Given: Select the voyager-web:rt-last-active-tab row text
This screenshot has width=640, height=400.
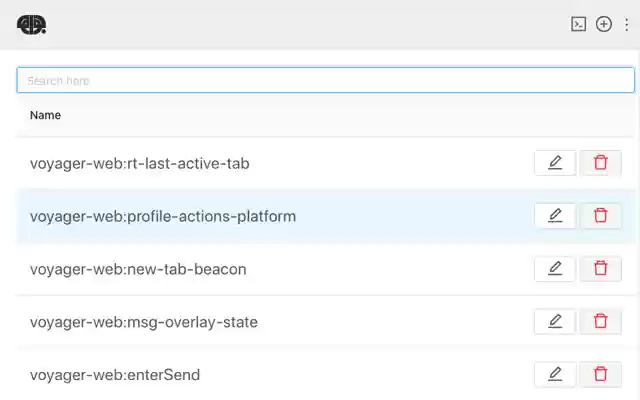Looking at the screenshot, I should coord(140,164).
